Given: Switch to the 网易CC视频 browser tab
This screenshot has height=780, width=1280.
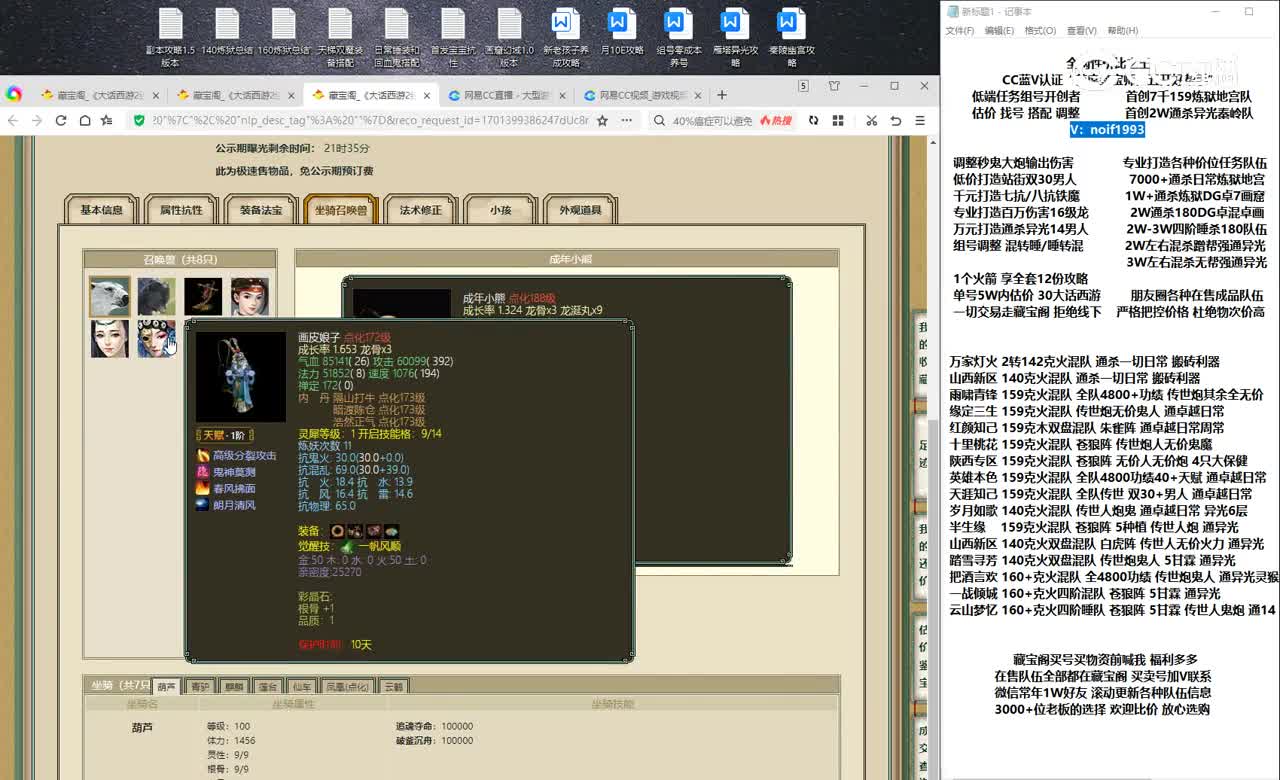Looking at the screenshot, I should click(642, 96).
